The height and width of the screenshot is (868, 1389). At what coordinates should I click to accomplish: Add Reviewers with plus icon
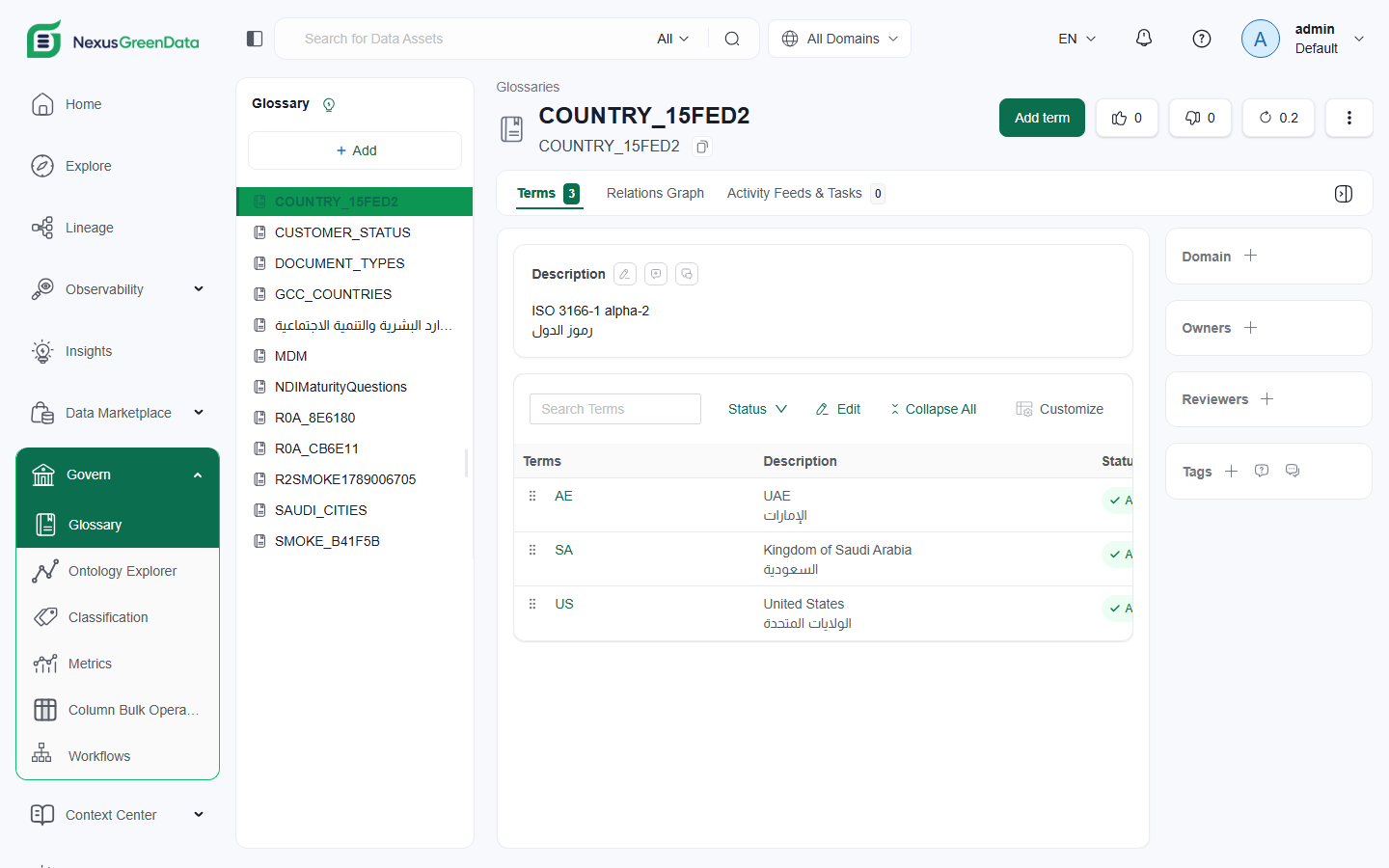1267,399
